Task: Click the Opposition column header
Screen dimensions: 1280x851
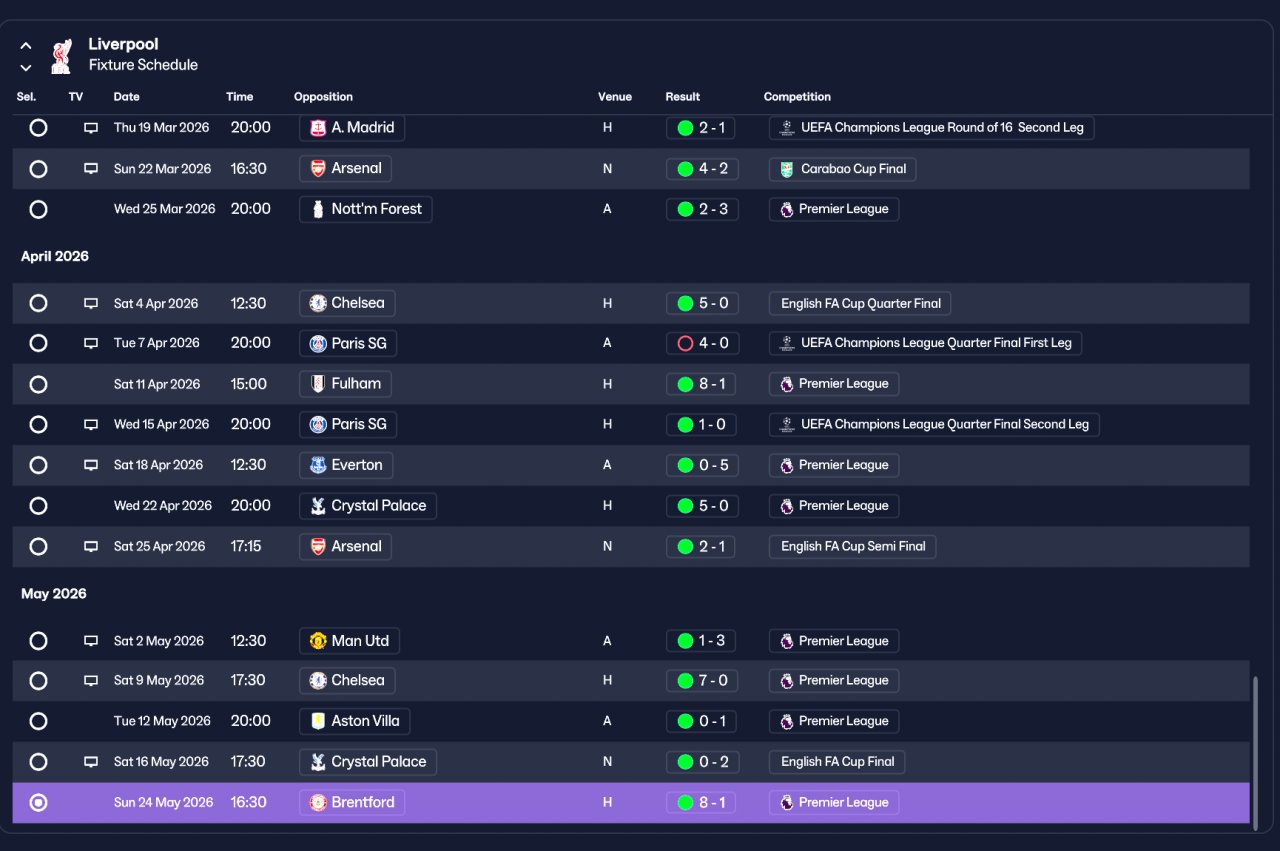Action: [x=323, y=97]
